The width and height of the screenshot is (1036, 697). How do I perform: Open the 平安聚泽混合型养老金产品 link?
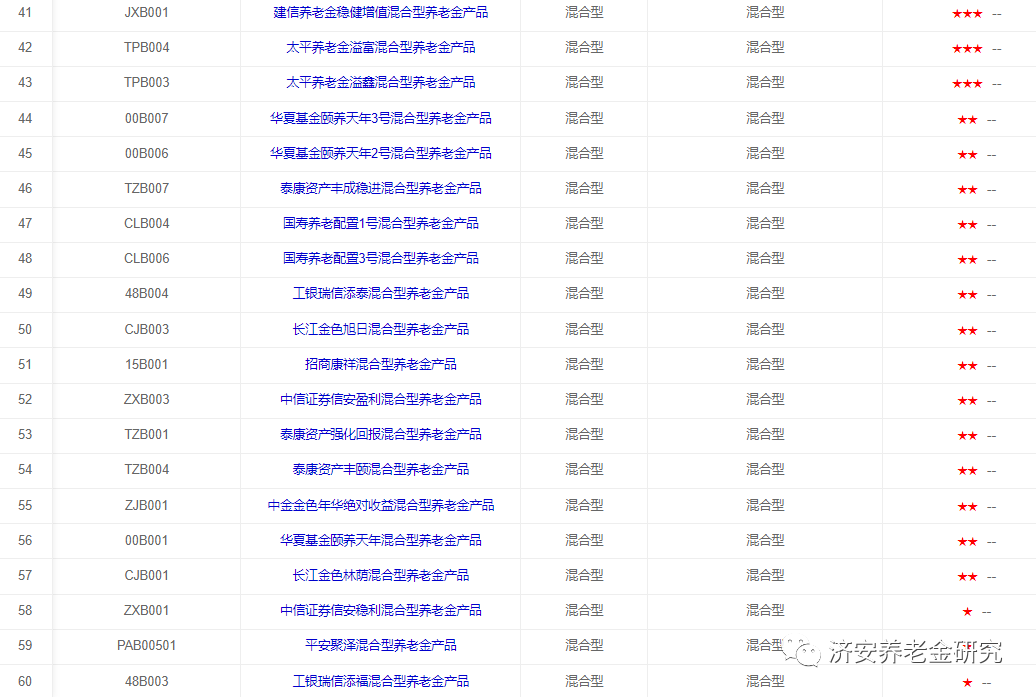(381, 645)
